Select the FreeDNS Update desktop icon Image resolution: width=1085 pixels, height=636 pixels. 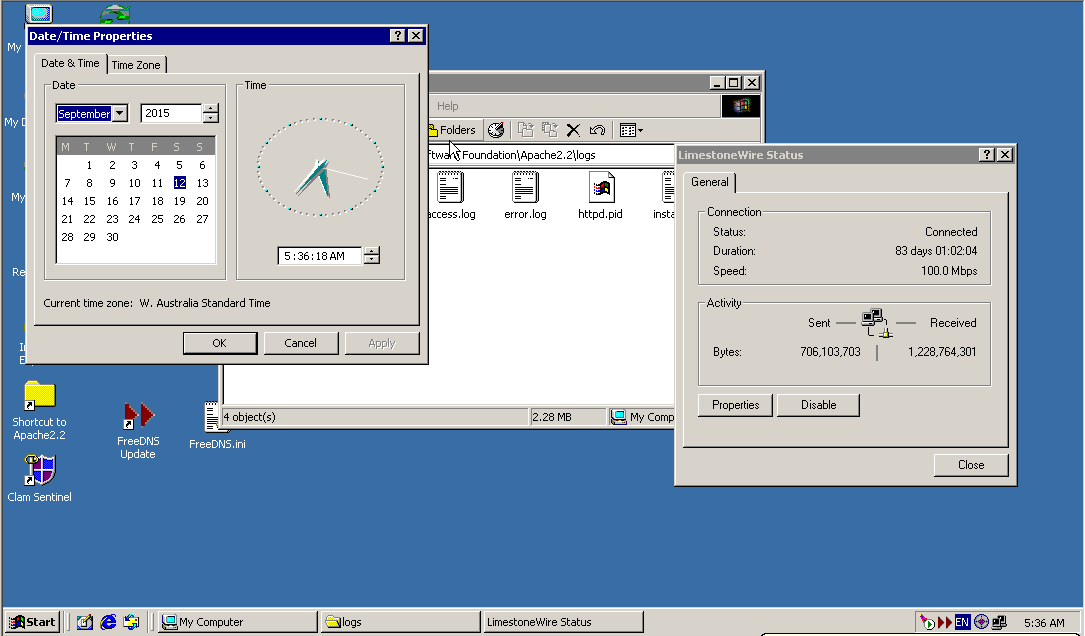138,430
